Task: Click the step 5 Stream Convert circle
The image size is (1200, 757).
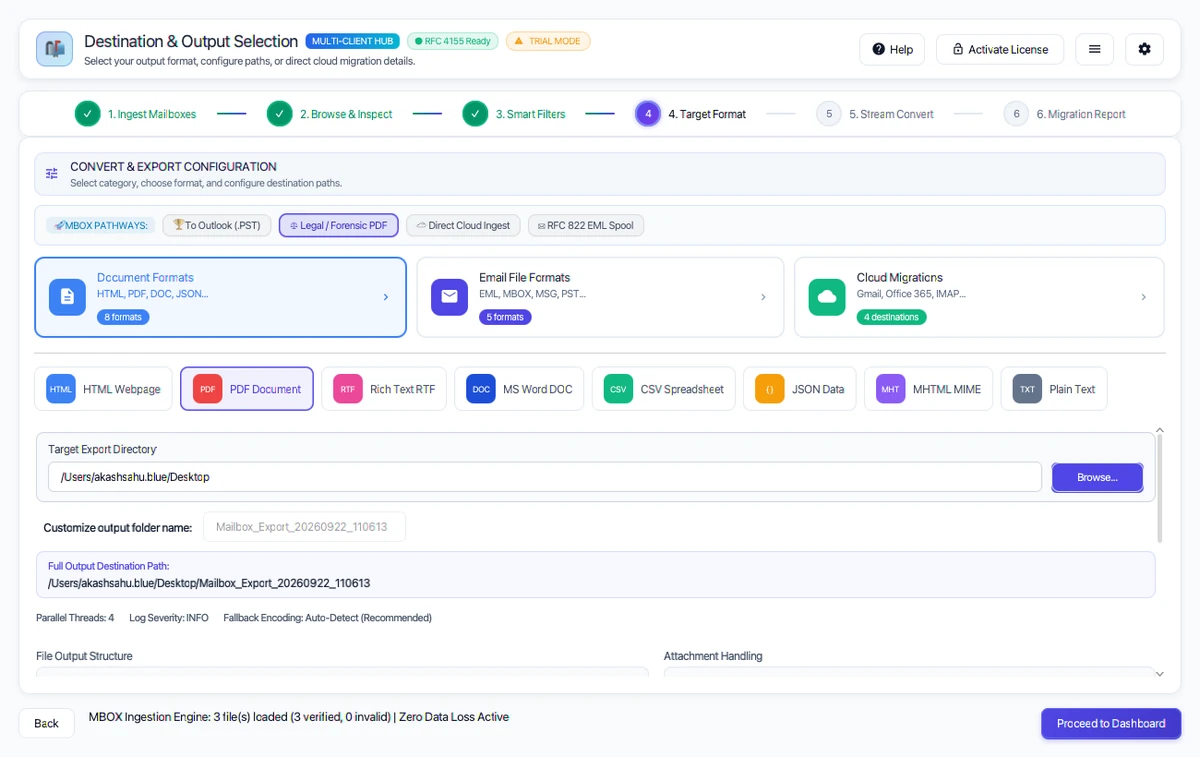Action: click(x=828, y=114)
